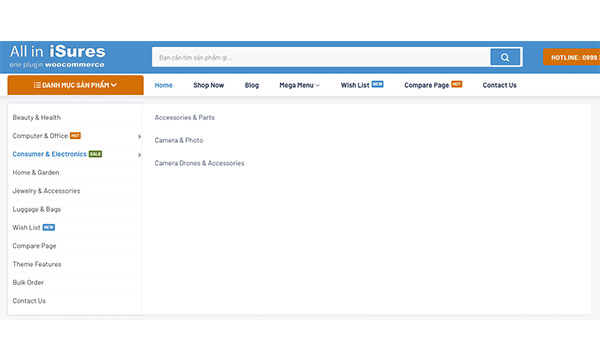The image size is (600, 360).
Task: Expand Consumer & Electronics submenu arrow
Action: click(139, 155)
